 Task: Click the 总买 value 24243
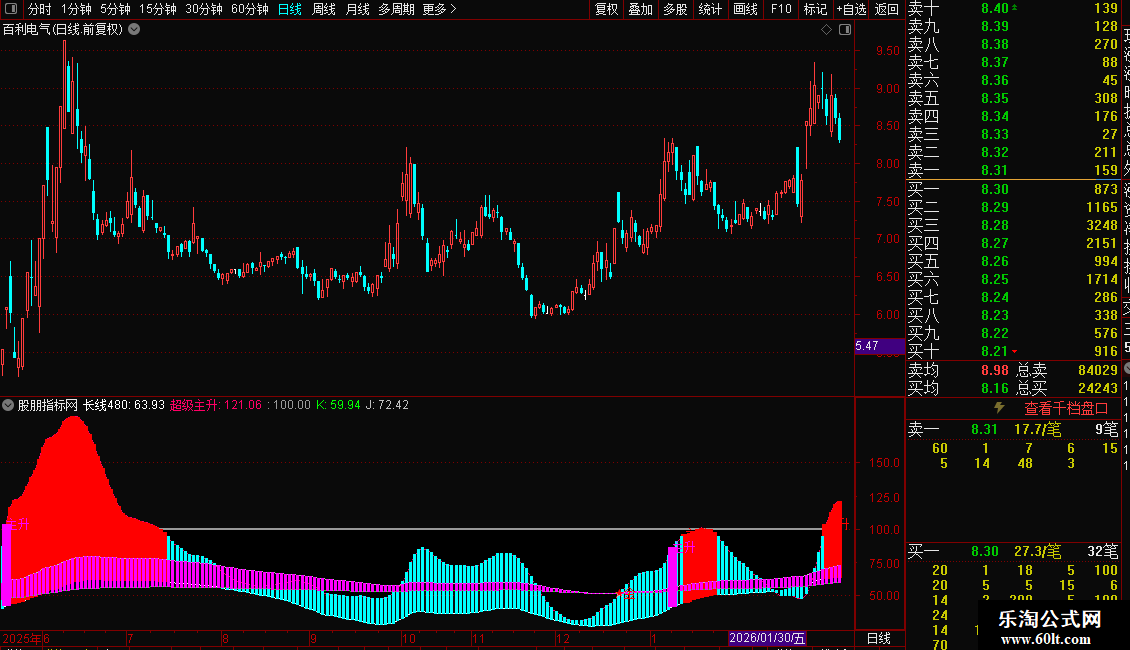1098,388
